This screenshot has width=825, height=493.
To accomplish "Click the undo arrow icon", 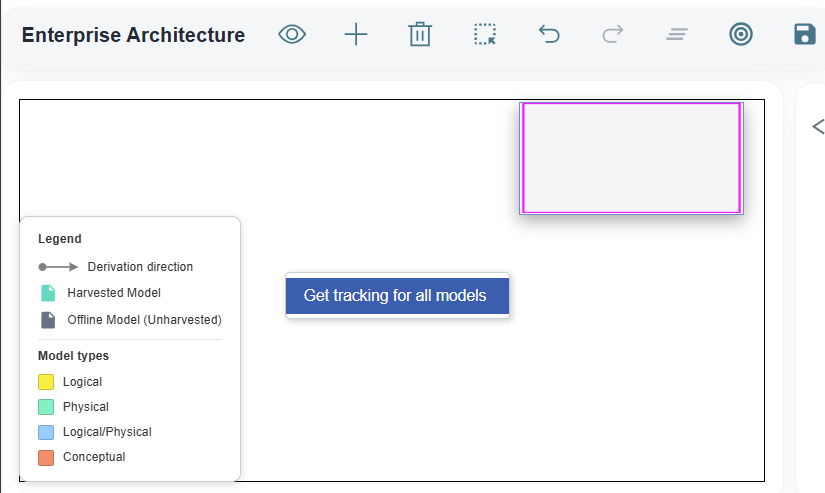I will [549, 35].
